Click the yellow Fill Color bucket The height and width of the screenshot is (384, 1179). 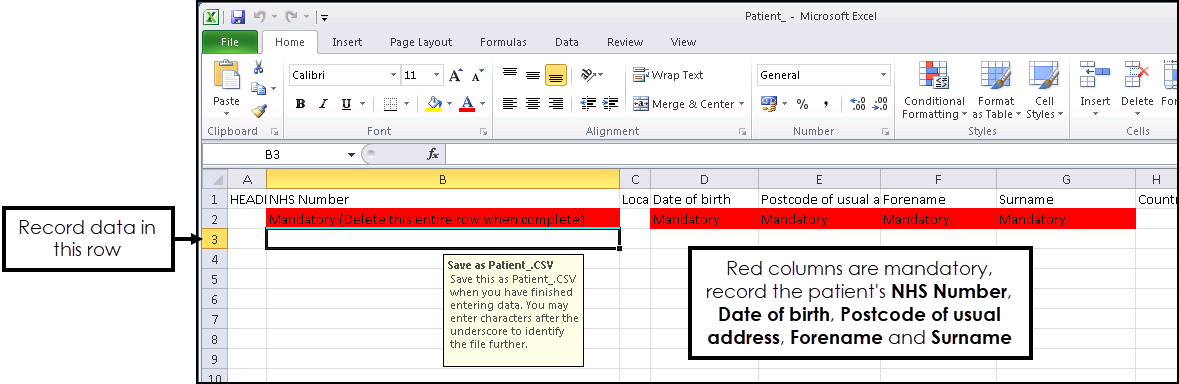pos(434,104)
